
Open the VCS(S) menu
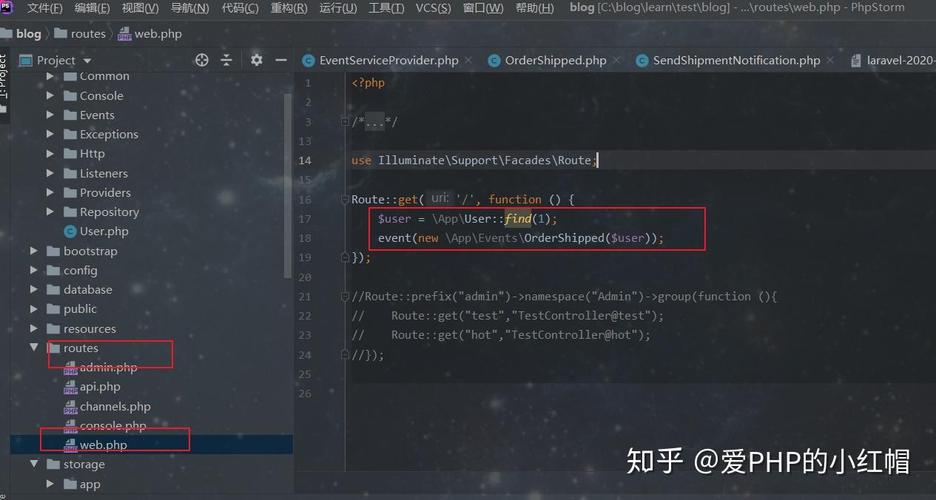tap(433, 8)
